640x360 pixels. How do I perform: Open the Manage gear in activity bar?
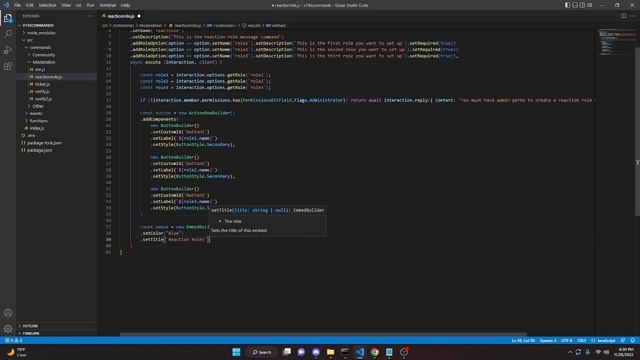click(x=8, y=328)
